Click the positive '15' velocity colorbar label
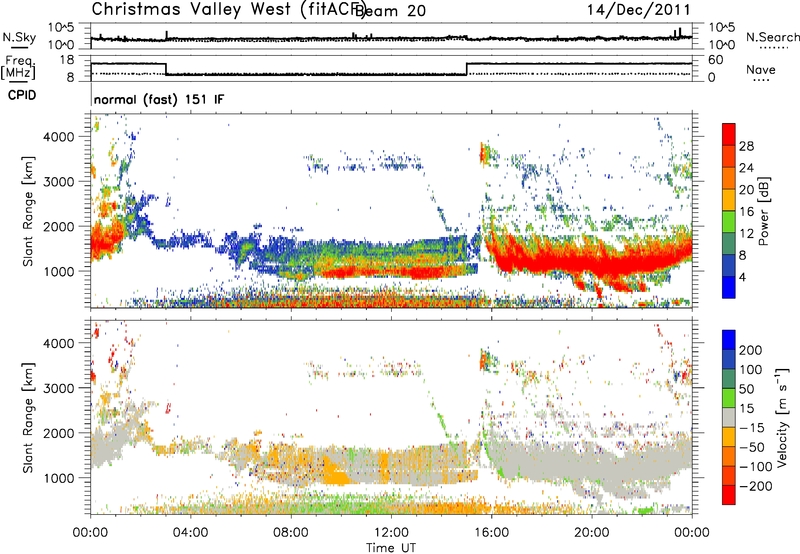Screen dimensions: 800x554 coord(746,409)
